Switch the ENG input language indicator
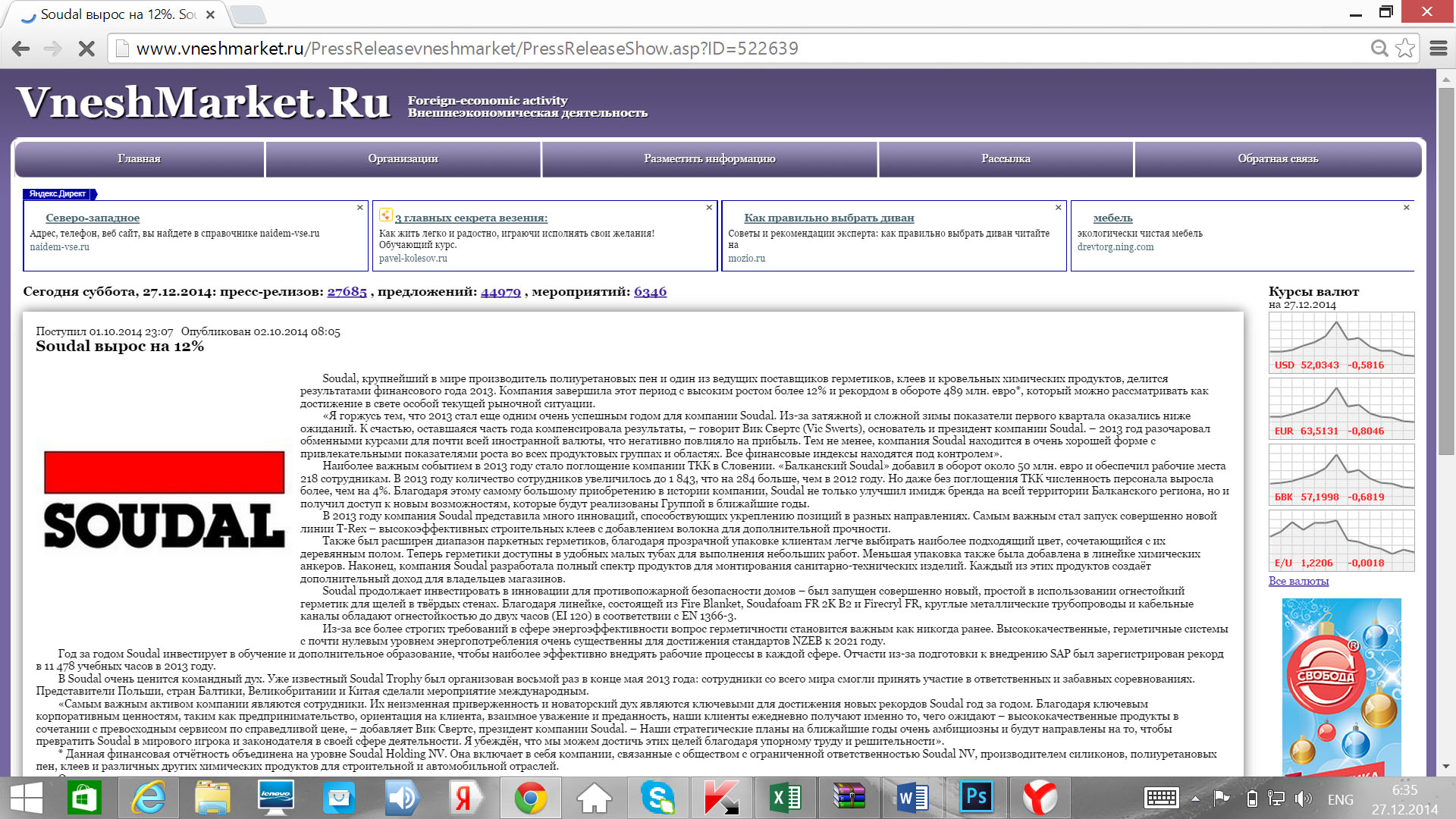Image resolution: width=1456 pixels, height=819 pixels. (x=1341, y=799)
